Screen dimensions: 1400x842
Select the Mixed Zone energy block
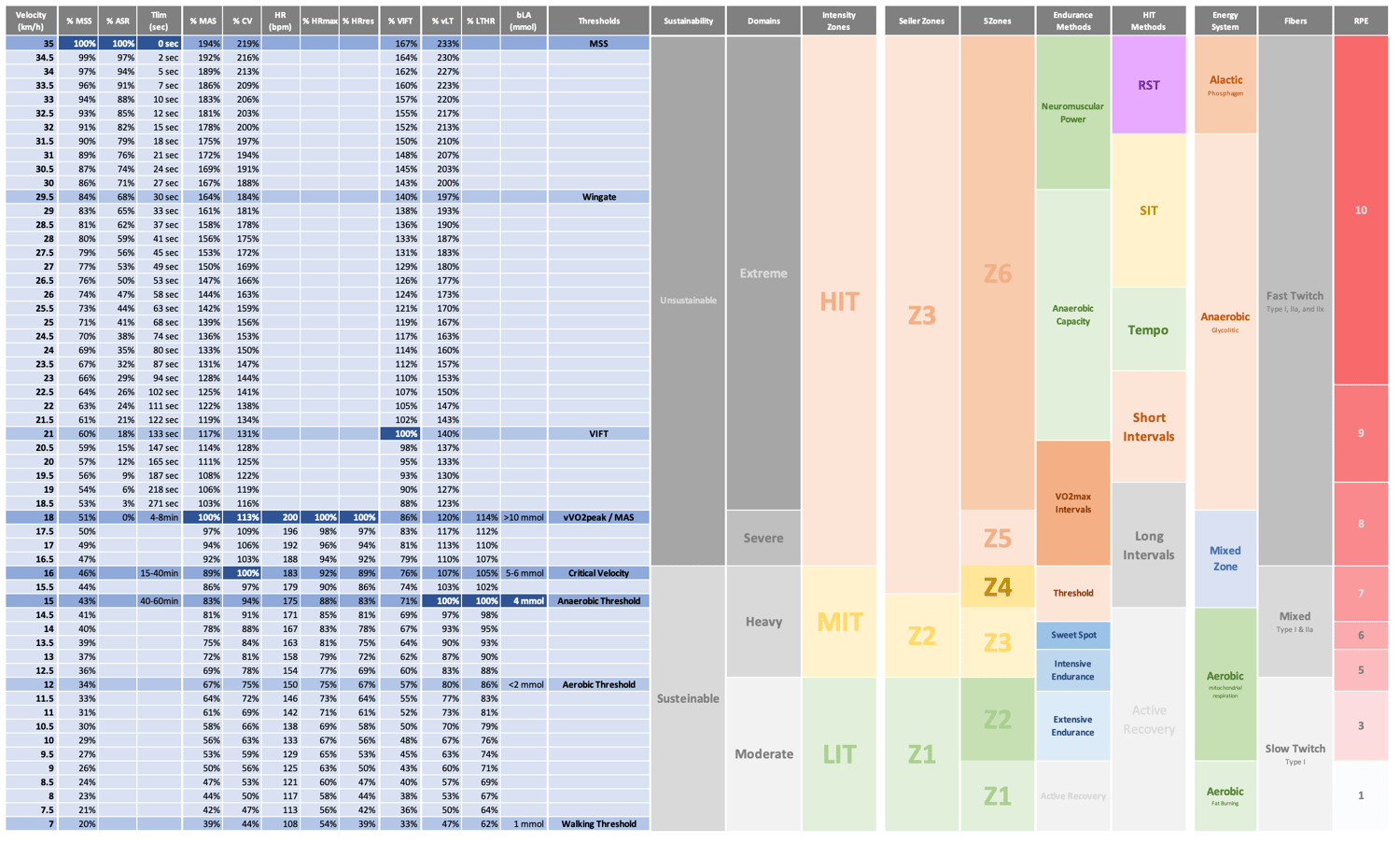[1225, 558]
